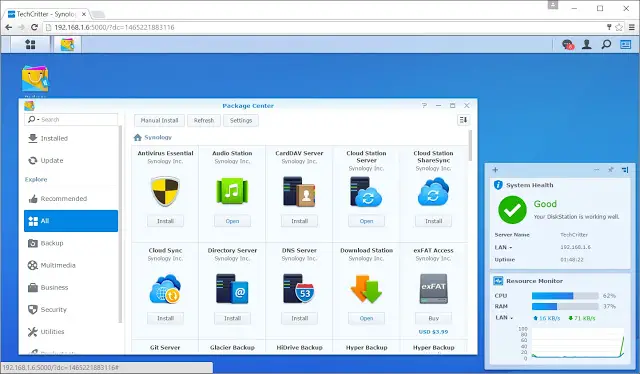Expand the LAN dropdown in System Health
The image size is (640, 374).
503,247
